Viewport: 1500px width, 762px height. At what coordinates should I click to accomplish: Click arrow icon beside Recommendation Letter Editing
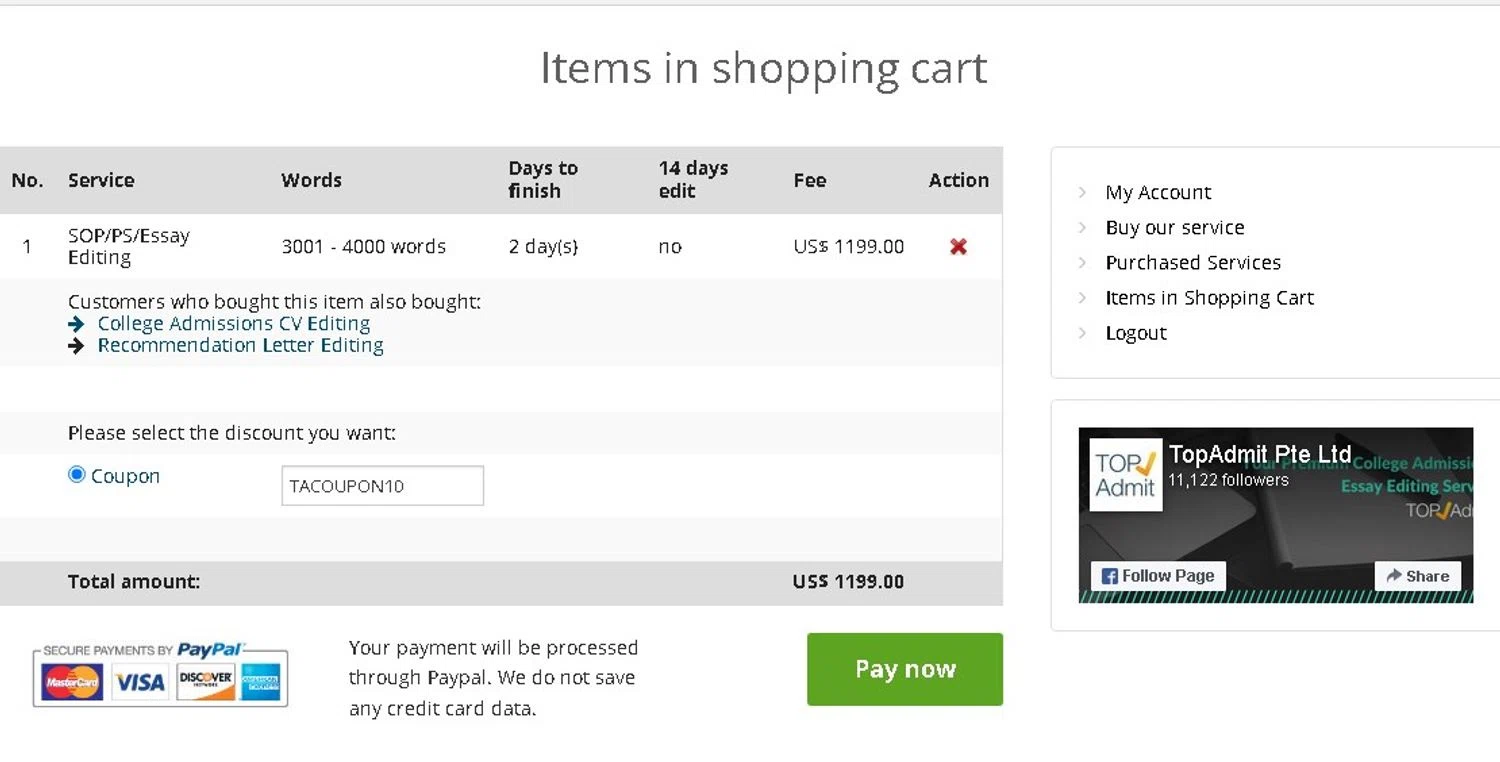click(76, 346)
